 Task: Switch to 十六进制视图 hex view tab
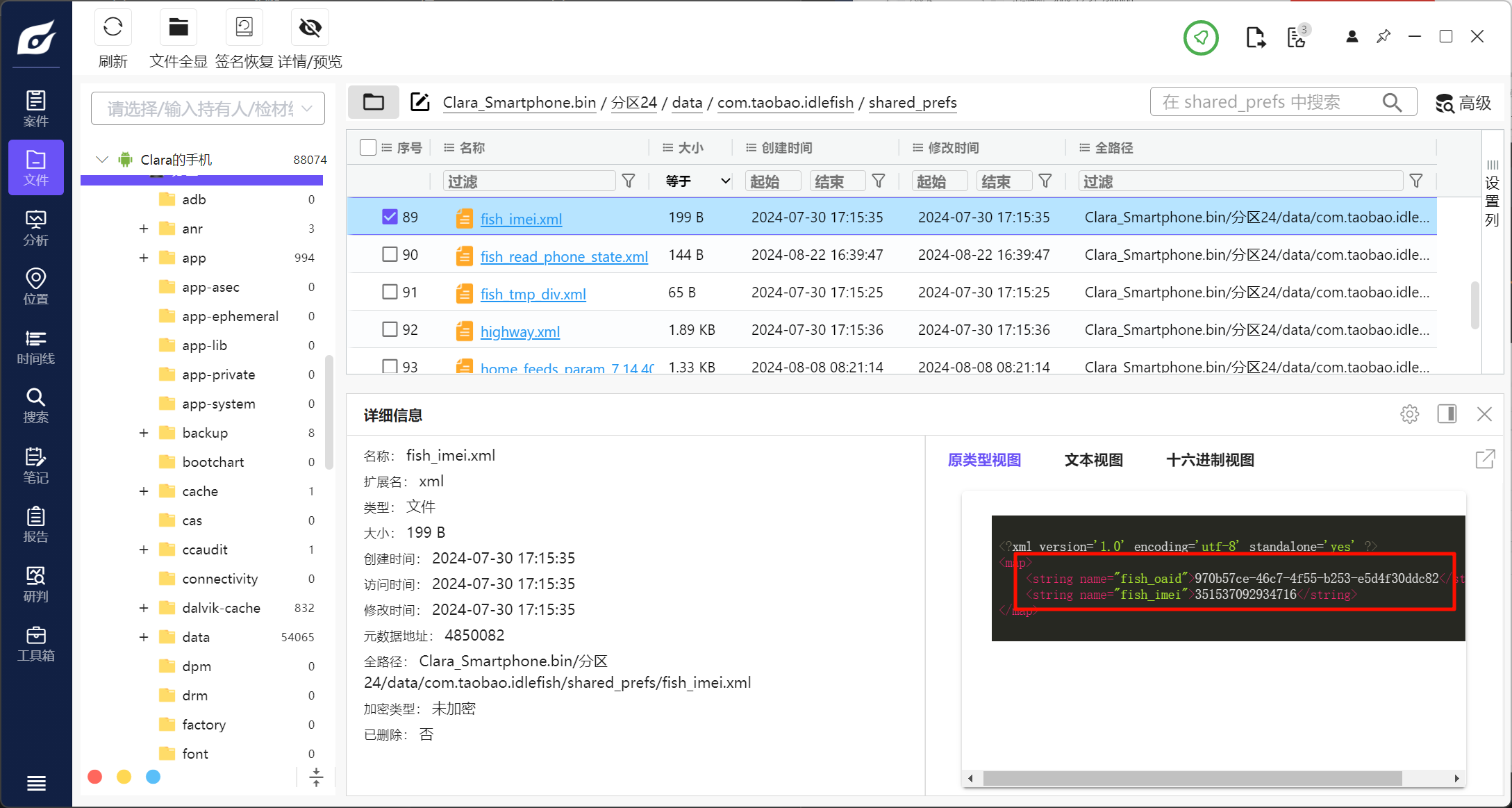tap(1210, 460)
